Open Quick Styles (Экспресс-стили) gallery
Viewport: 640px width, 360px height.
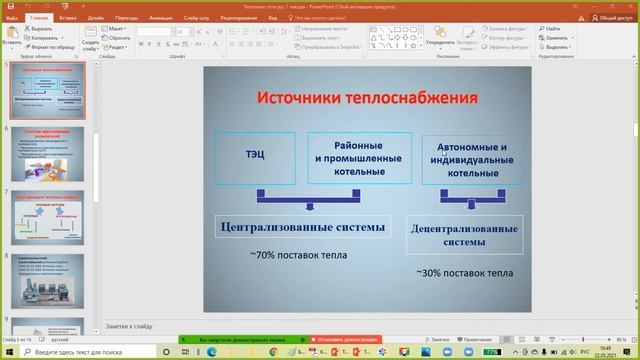[x=467, y=38]
